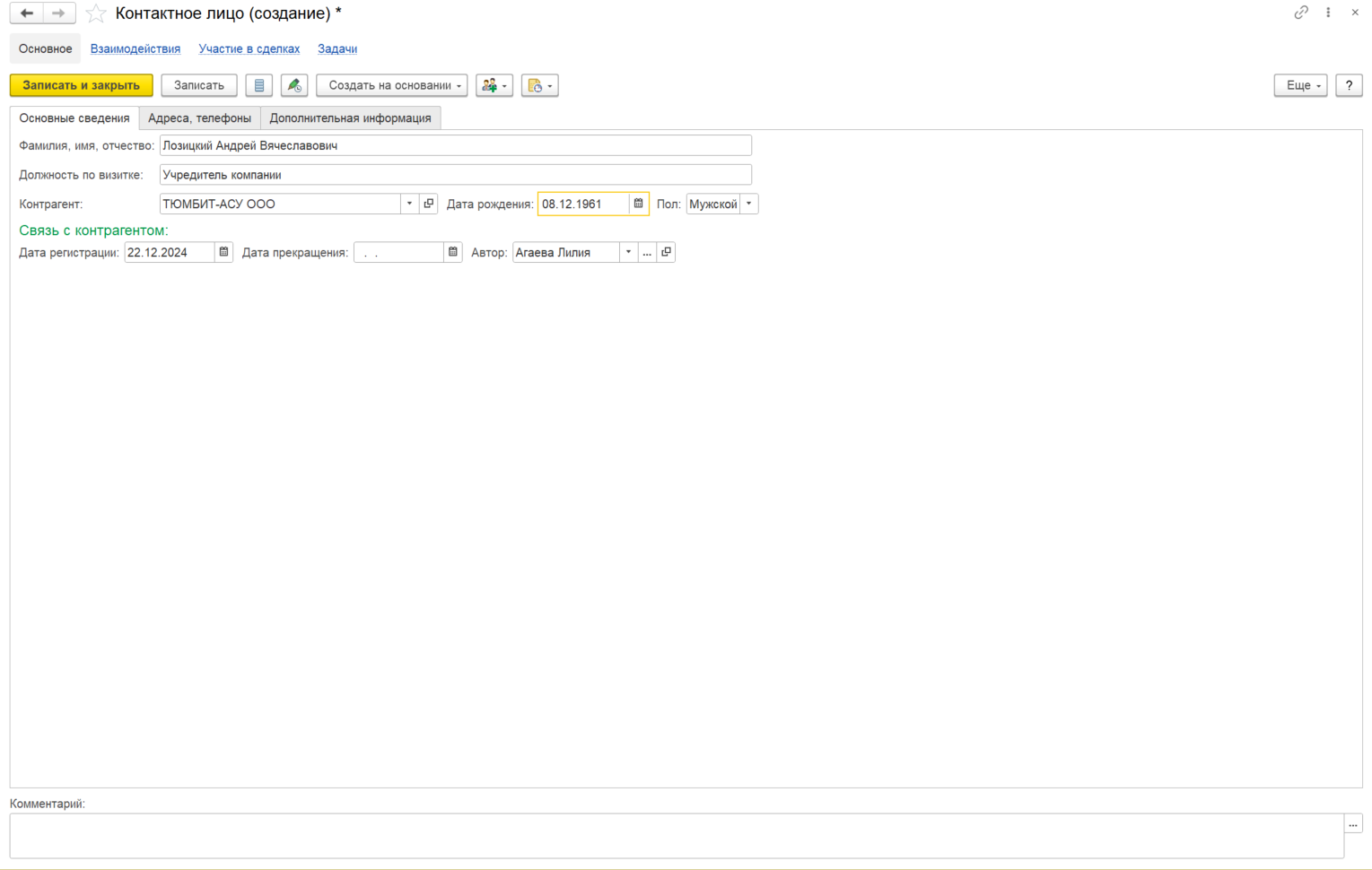
Task: Focus the Дата рождения date field
Action: (x=583, y=204)
